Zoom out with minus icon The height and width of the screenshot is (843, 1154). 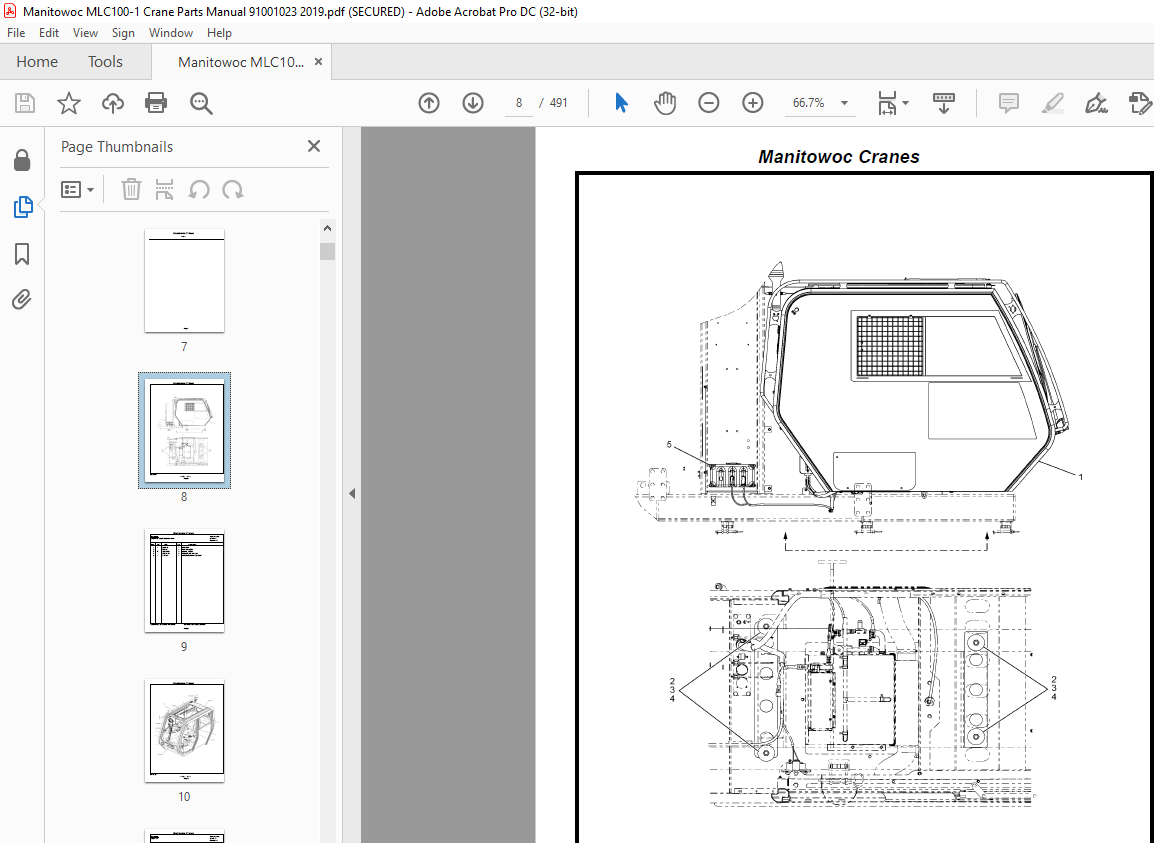(x=709, y=103)
